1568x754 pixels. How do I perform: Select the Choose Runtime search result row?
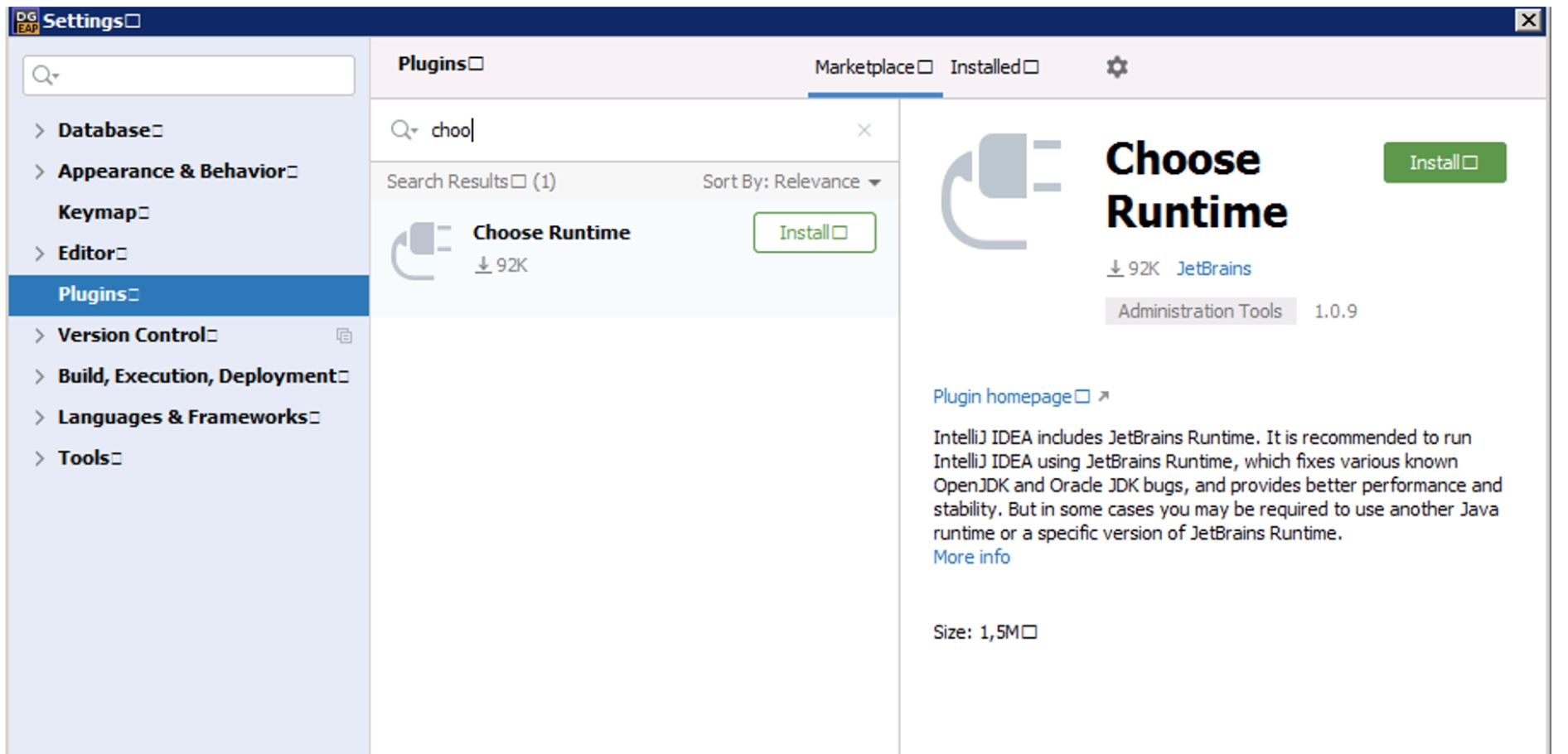(x=634, y=257)
